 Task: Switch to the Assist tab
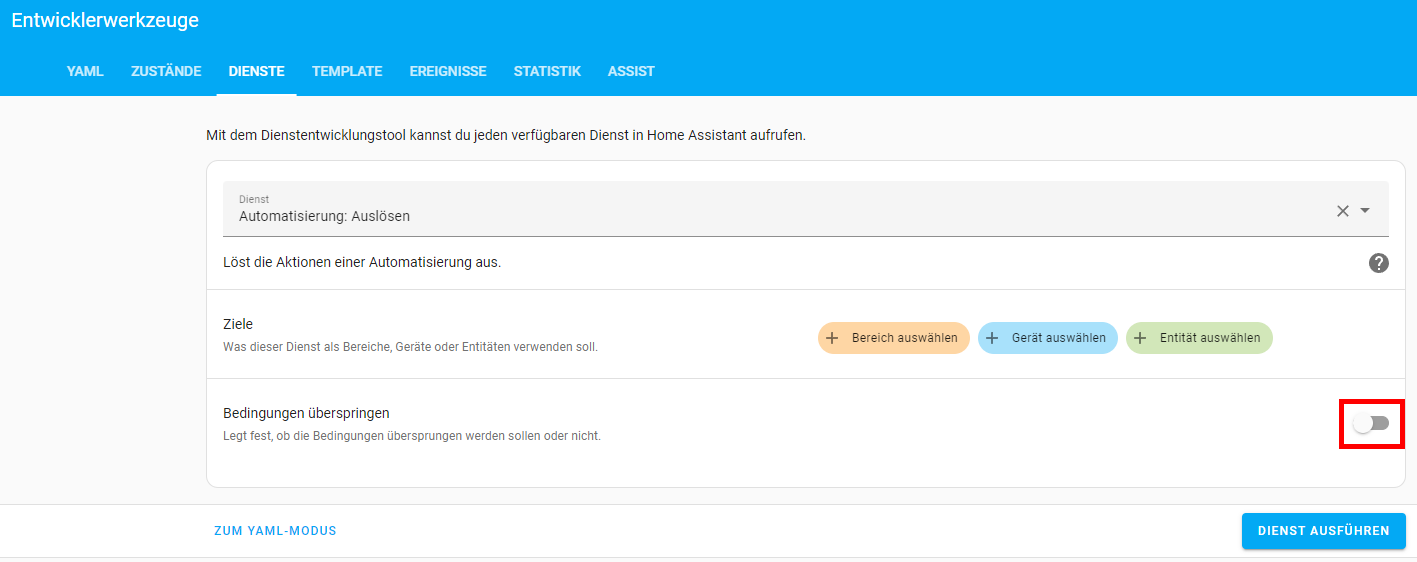click(631, 71)
